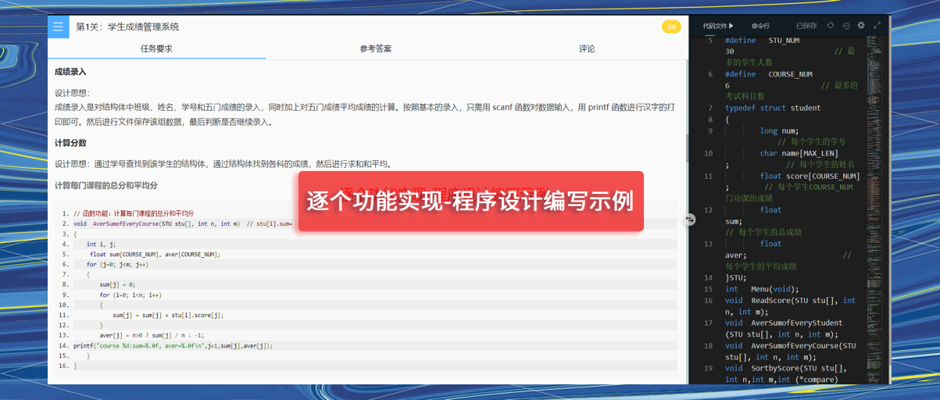
Task: Click the paragraph beginning 设计思想：通过学号查找
Action: point(224,164)
